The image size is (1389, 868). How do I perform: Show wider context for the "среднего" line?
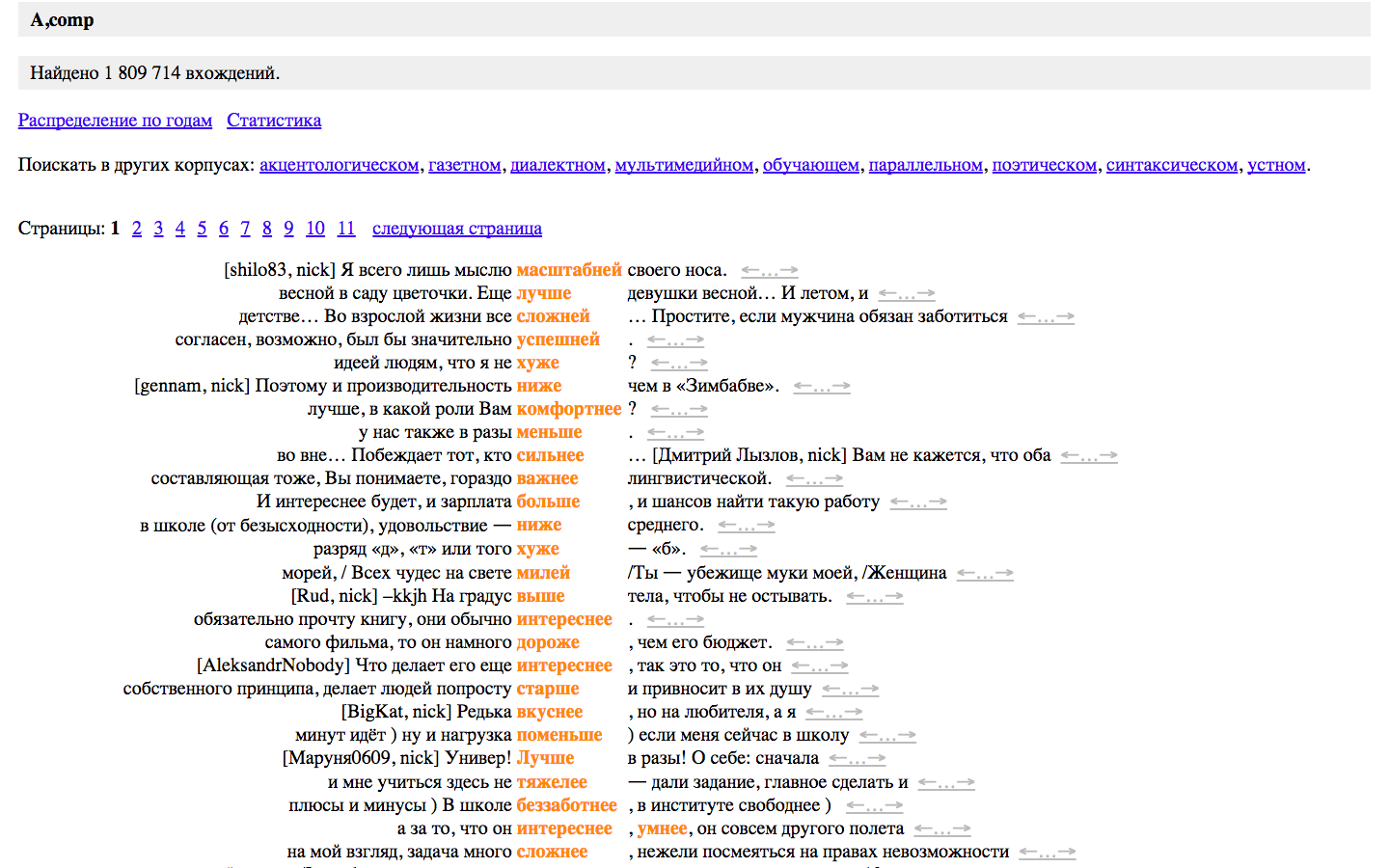[747, 526]
